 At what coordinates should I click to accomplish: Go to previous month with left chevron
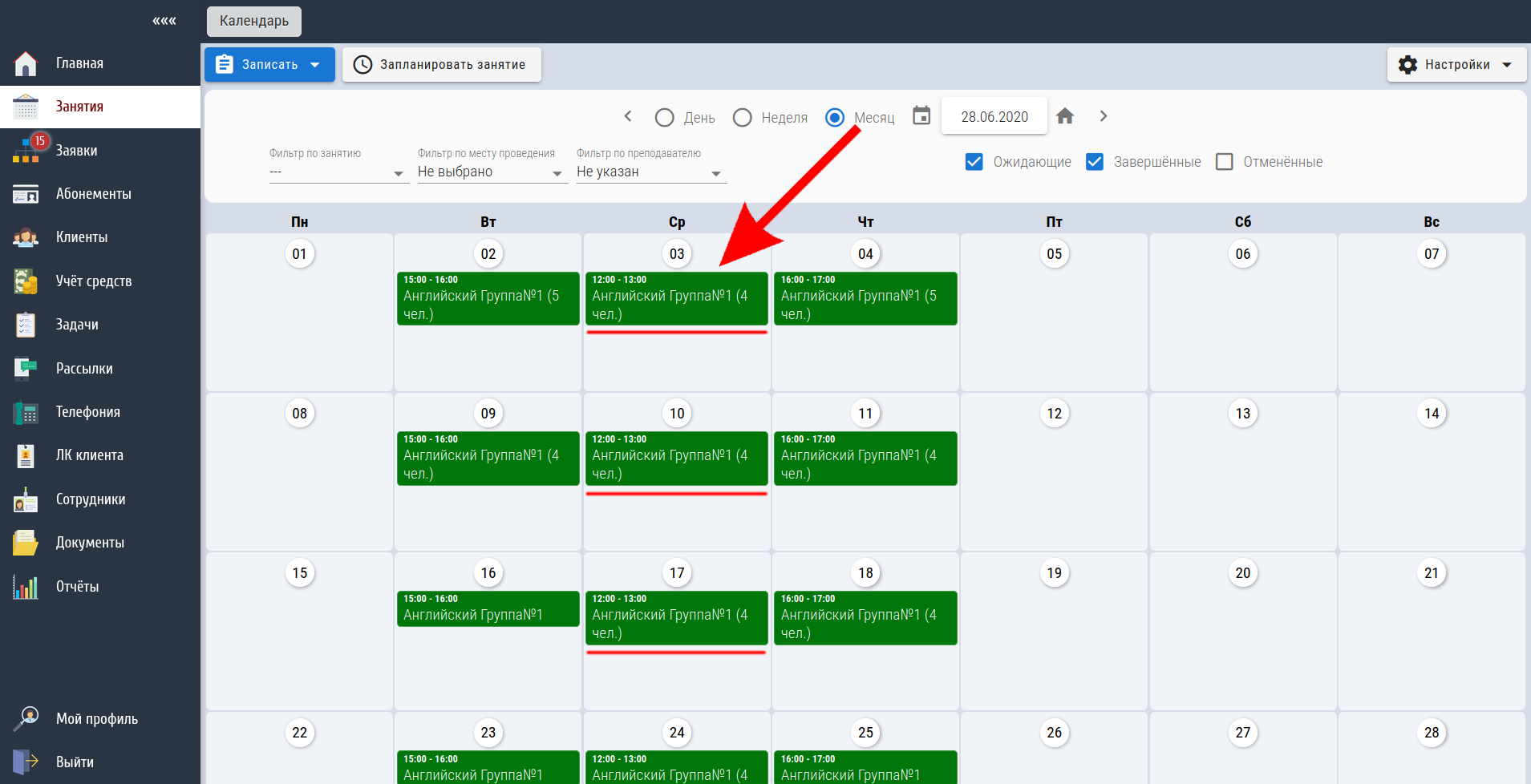point(628,116)
